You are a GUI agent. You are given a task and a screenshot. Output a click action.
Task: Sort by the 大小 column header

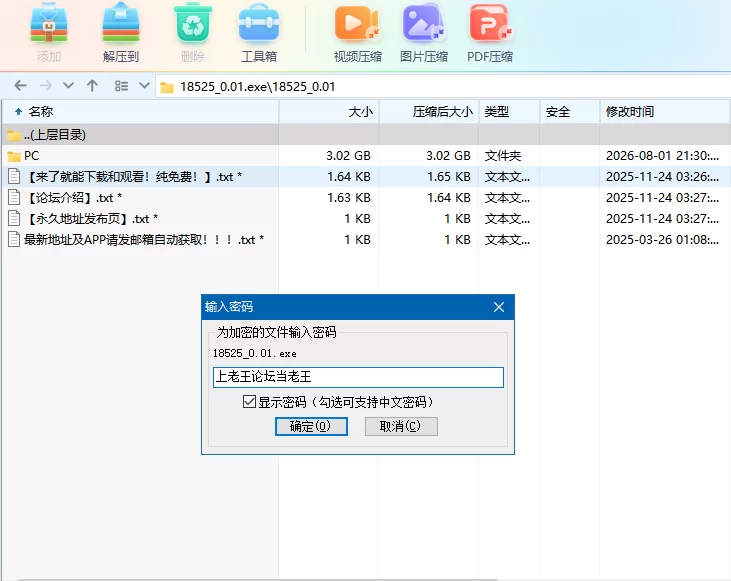tap(329, 112)
